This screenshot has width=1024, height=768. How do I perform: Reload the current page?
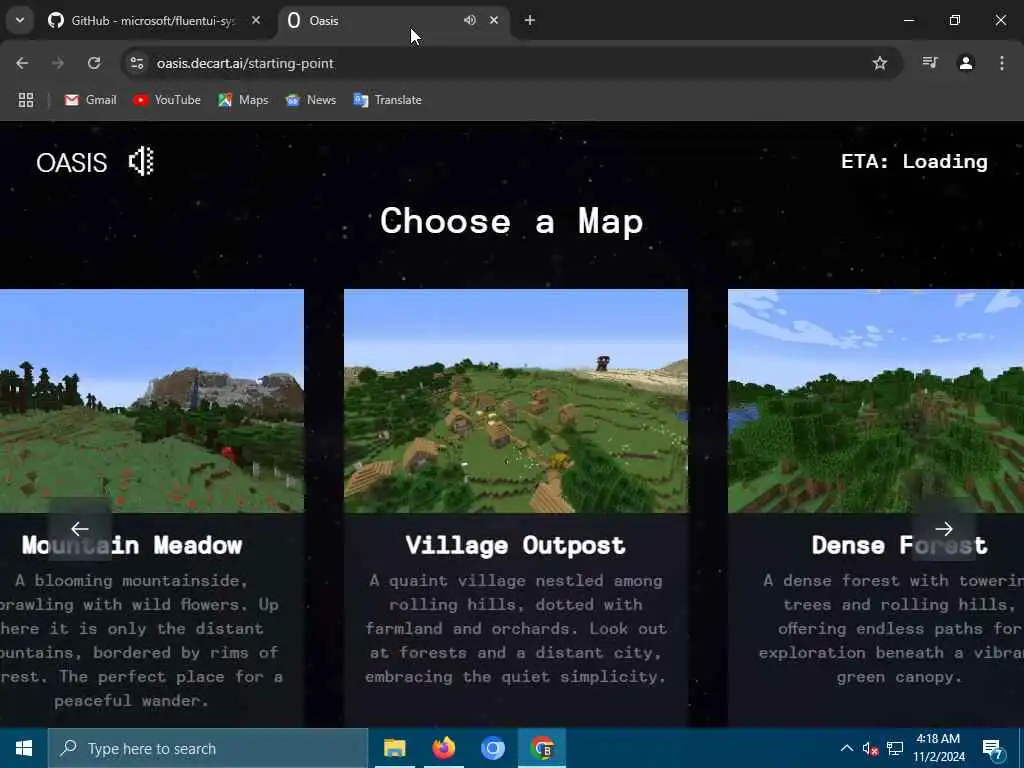point(94,63)
